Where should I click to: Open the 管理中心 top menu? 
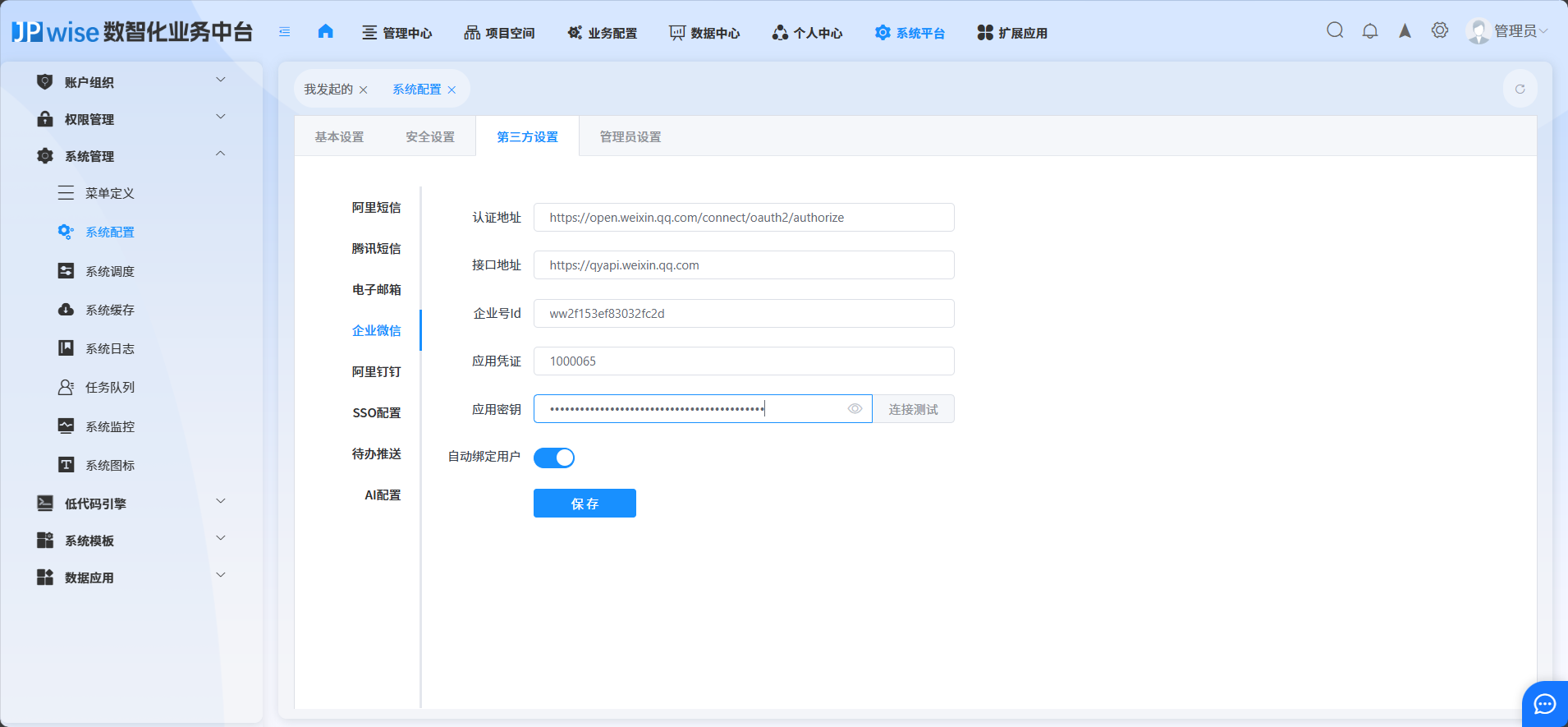397,33
